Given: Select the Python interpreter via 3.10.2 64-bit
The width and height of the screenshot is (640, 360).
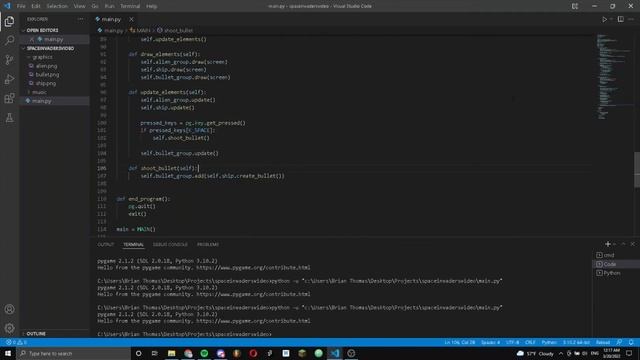Looking at the screenshot, I should point(576,342).
